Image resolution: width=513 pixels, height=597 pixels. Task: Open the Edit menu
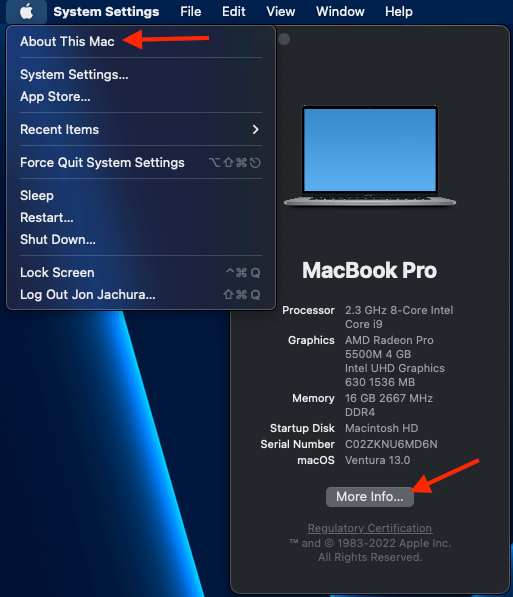[233, 12]
